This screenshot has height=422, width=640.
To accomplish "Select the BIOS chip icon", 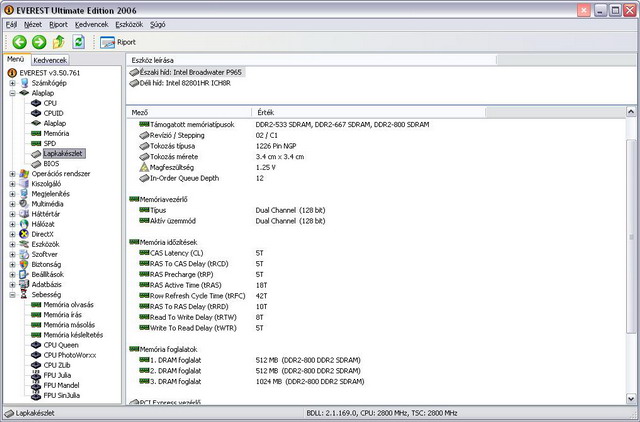I will coord(36,164).
